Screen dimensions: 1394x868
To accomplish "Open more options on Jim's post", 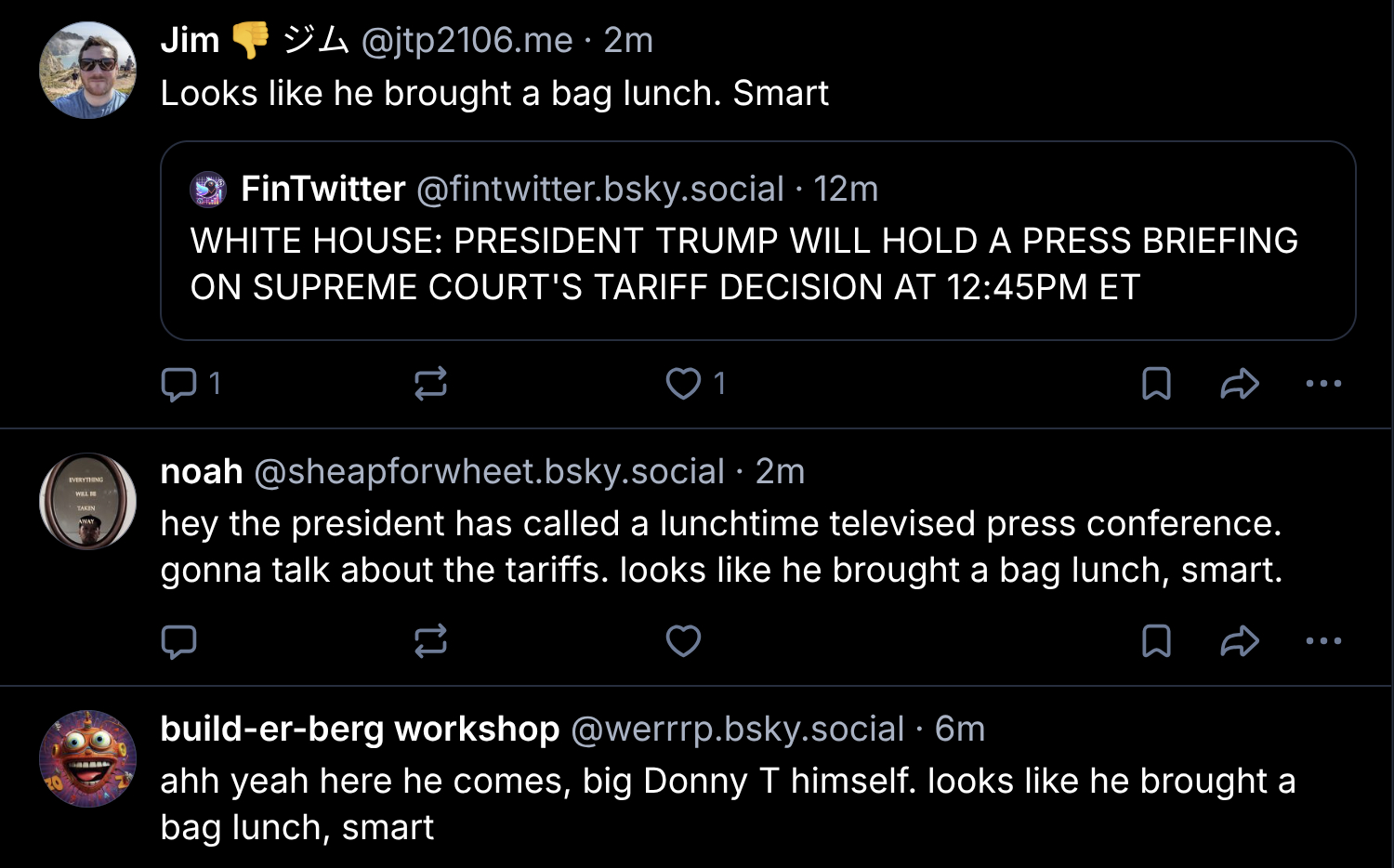I will pos(1323,384).
